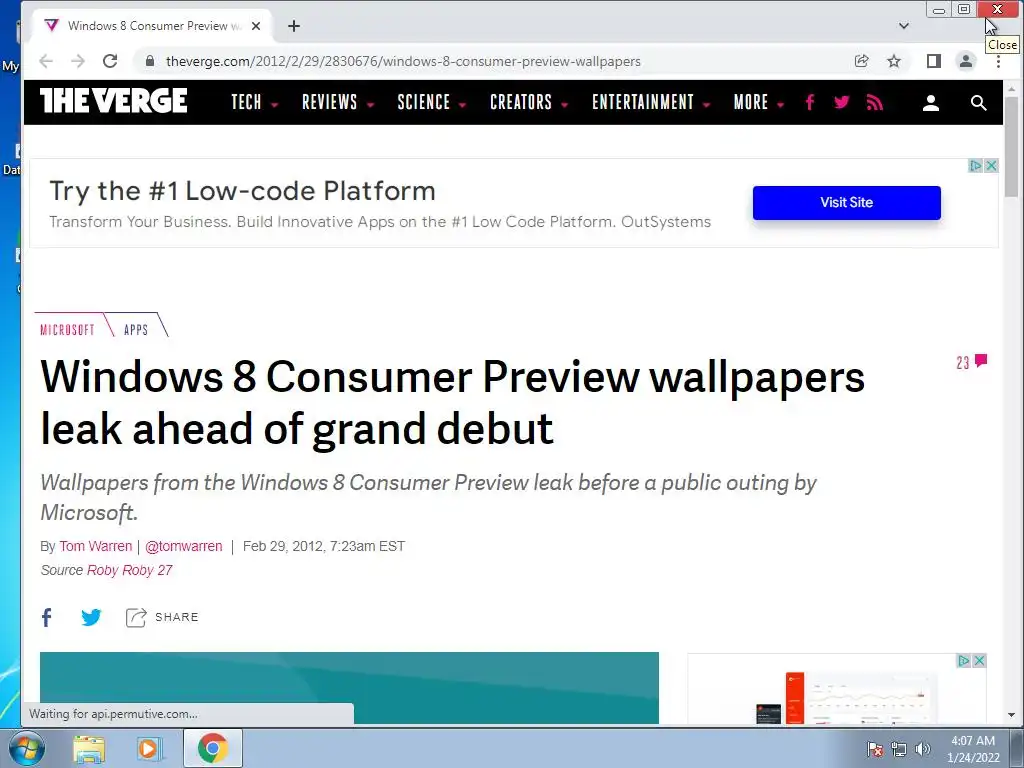Screen dimensions: 1024x768
Task: Close the sidebar ad with X
Action: pyautogui.click(x=979, y=661)
